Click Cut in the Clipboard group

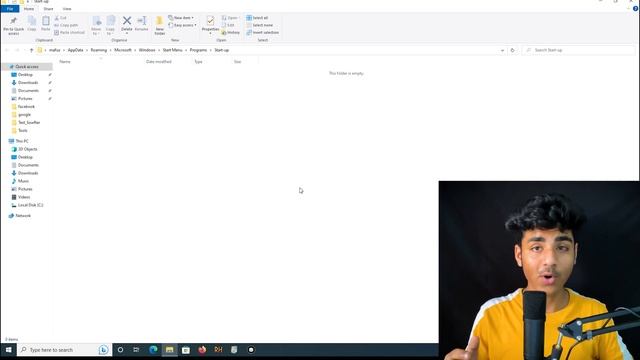tap(60, 18)
